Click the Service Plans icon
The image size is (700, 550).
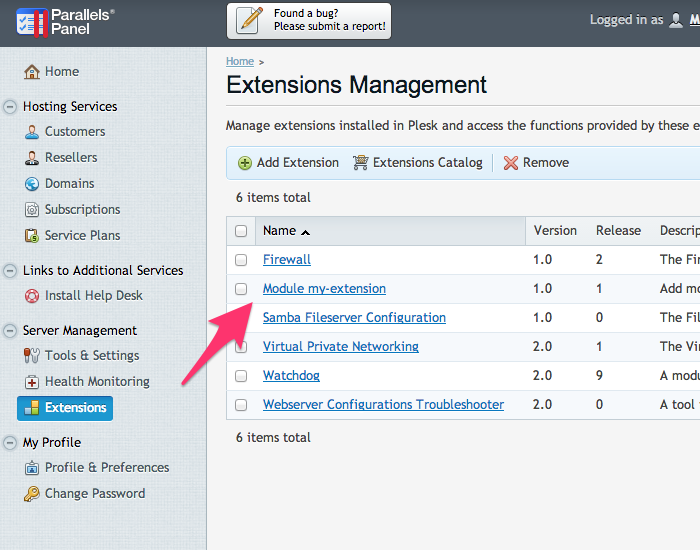(x=32, y=235)
